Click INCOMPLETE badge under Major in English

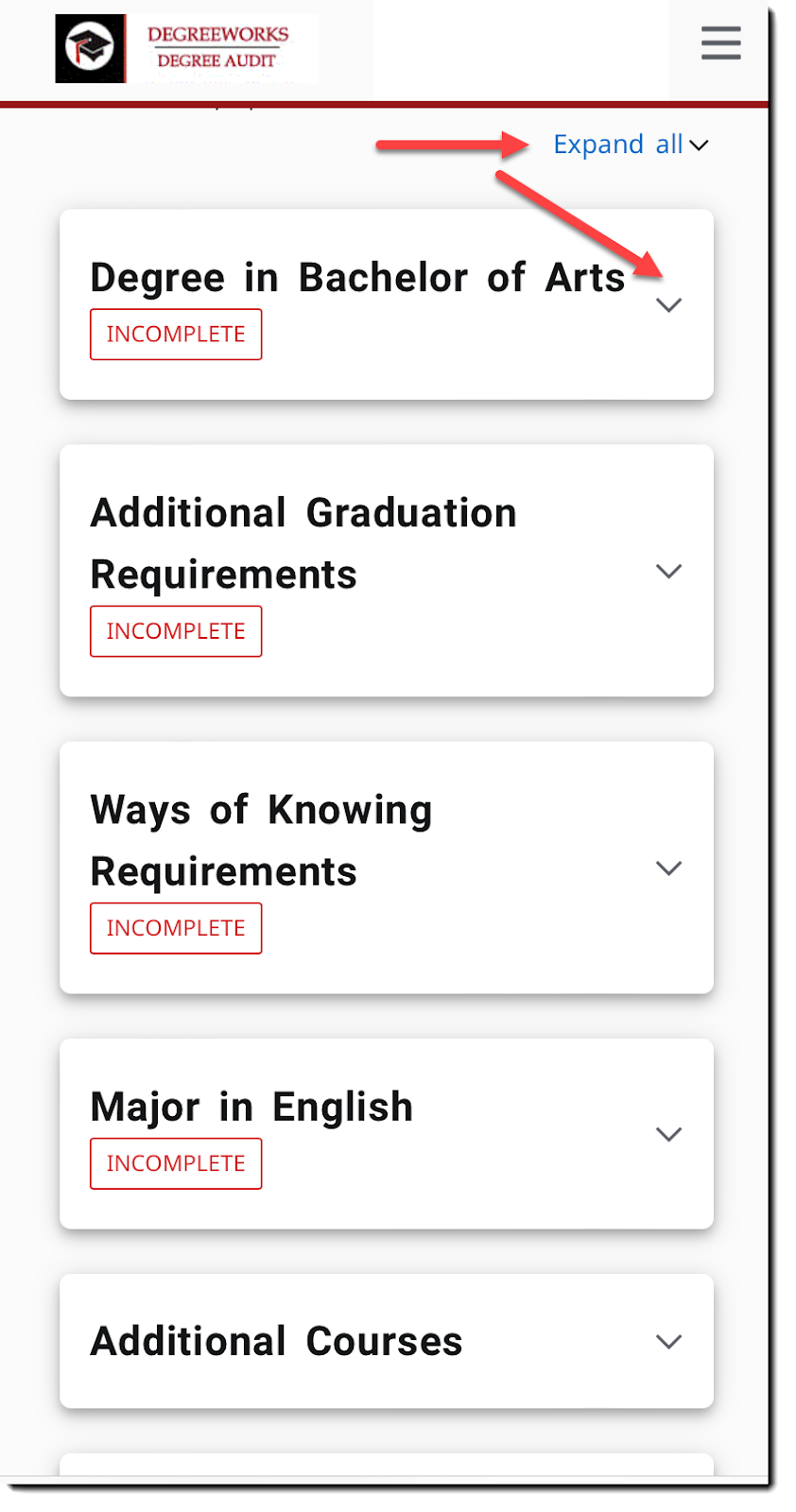(x=176, y=1163)
